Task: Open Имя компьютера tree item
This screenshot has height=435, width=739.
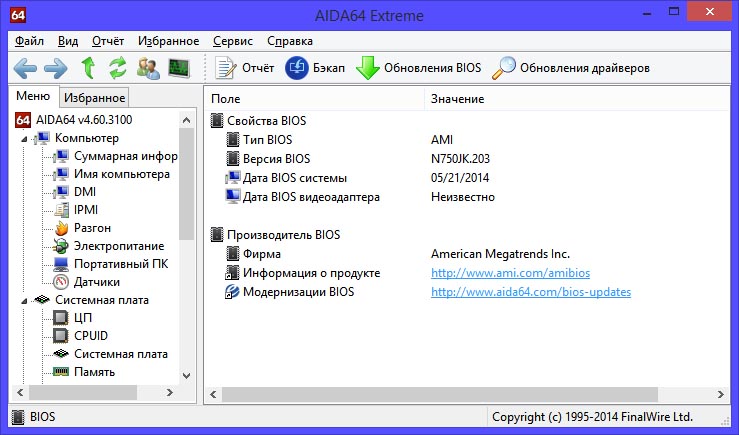Action: point(112,174)
